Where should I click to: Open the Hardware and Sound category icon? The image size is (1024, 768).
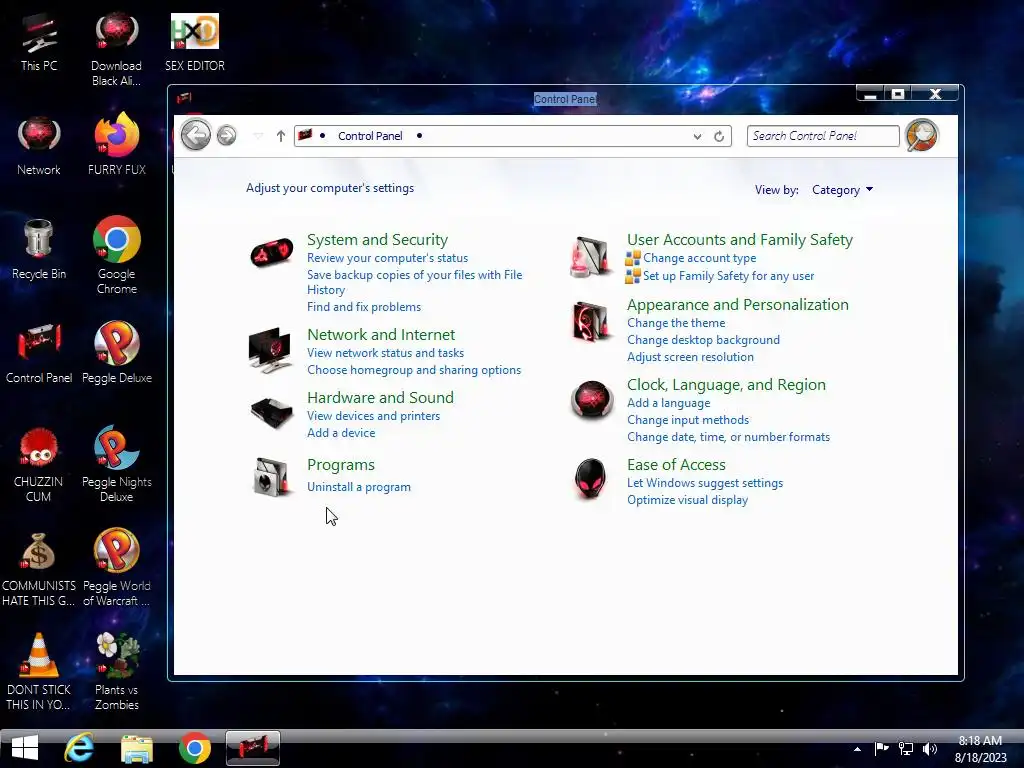[x=272, y=413]
